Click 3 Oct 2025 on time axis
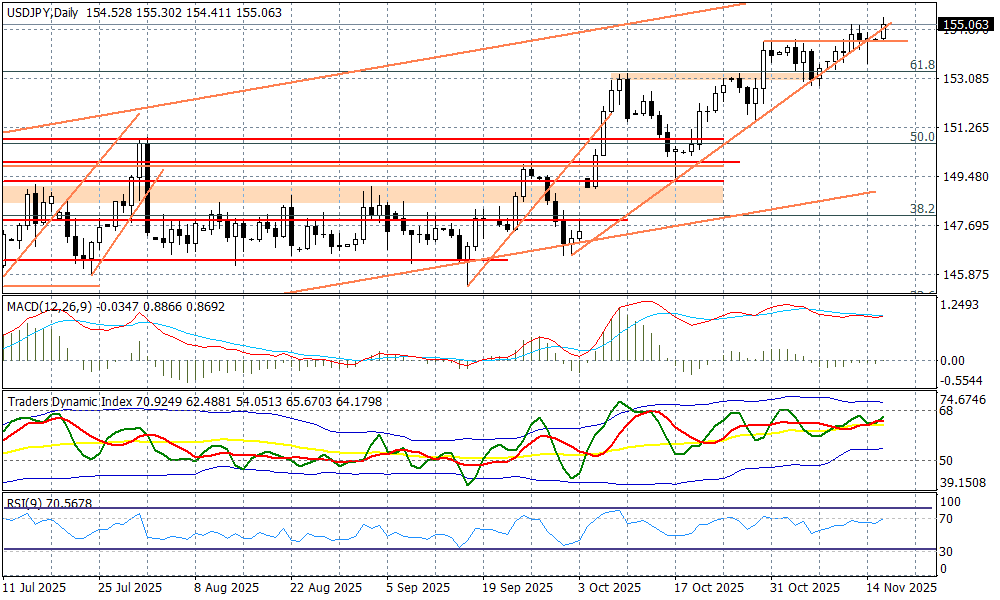This screenshot has height=600, width=1000. point(610,588)
